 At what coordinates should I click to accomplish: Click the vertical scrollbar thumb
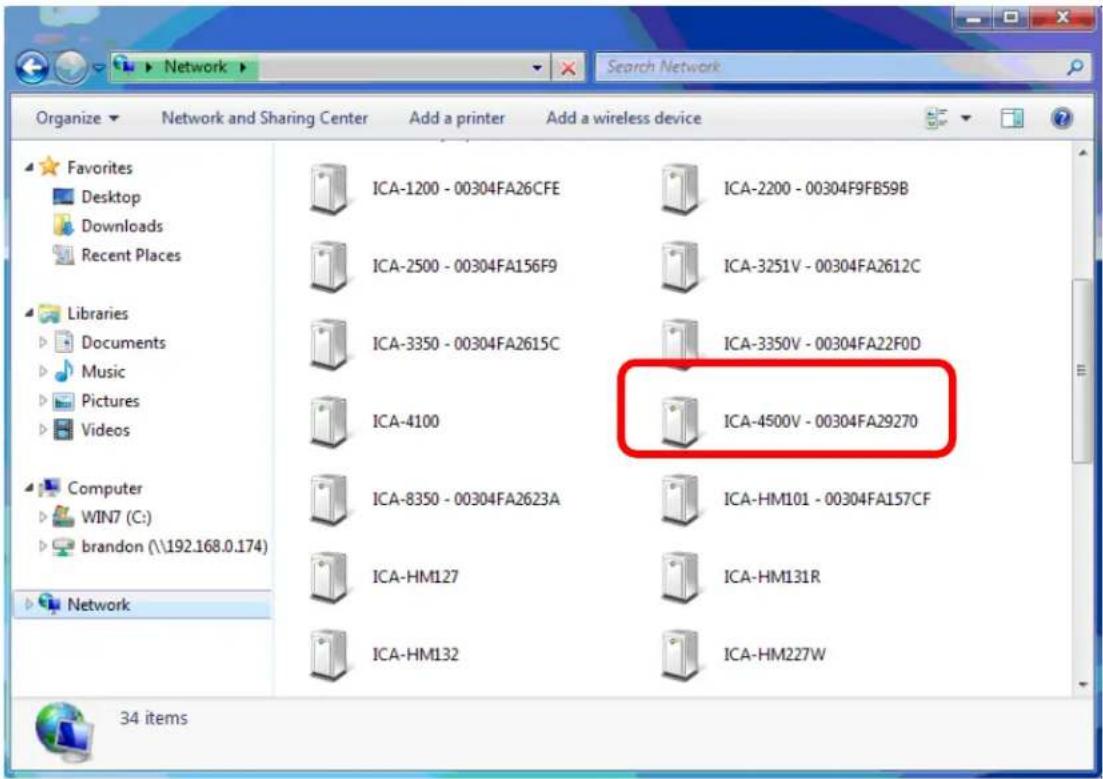pos(1082,371)
